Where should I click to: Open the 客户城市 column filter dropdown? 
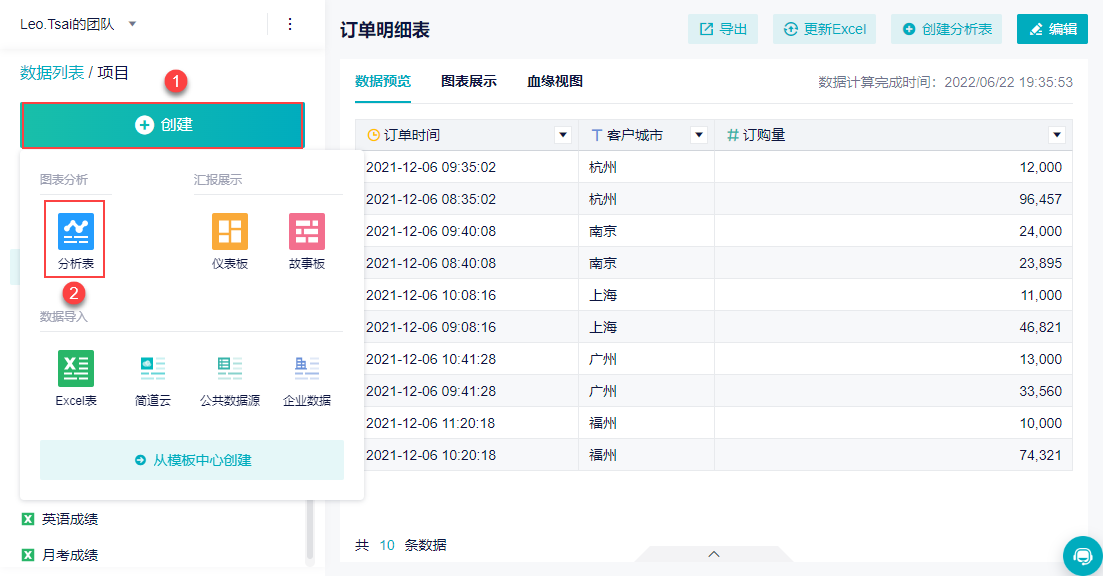pos(699,135)
